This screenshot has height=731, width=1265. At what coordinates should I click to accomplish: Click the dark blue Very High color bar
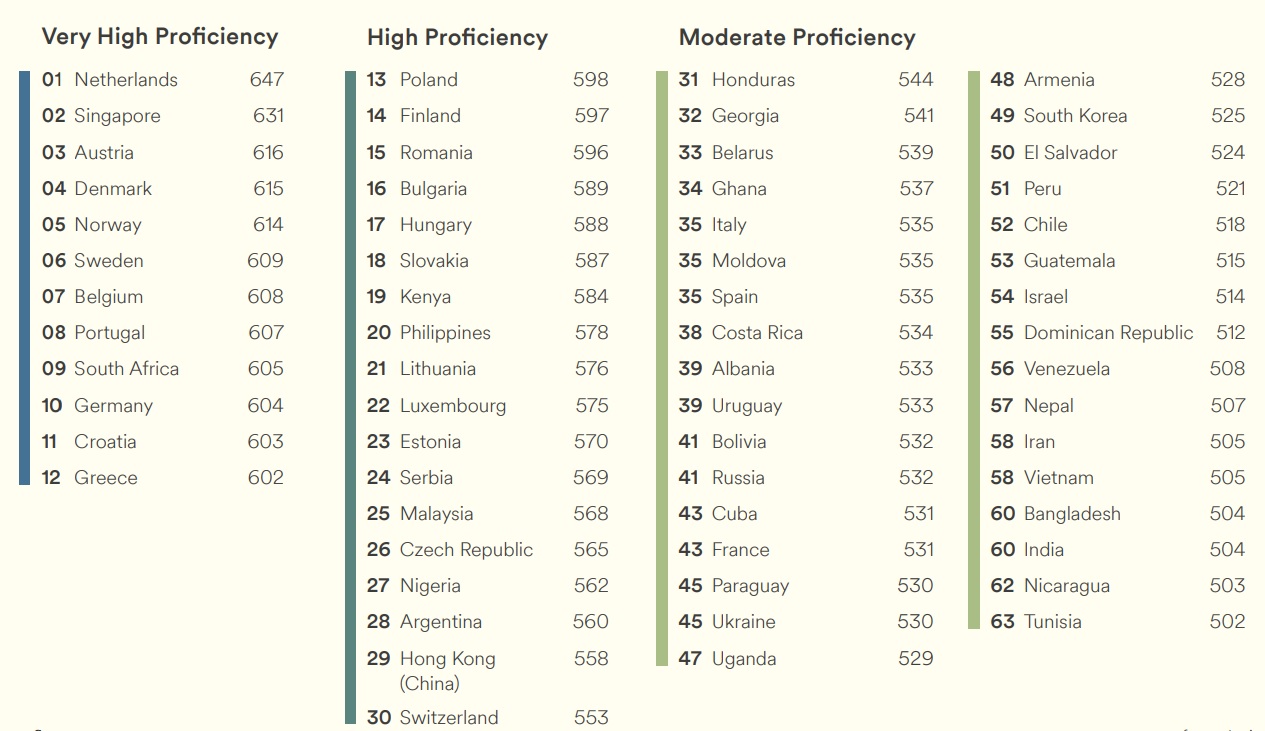point(25,278)
